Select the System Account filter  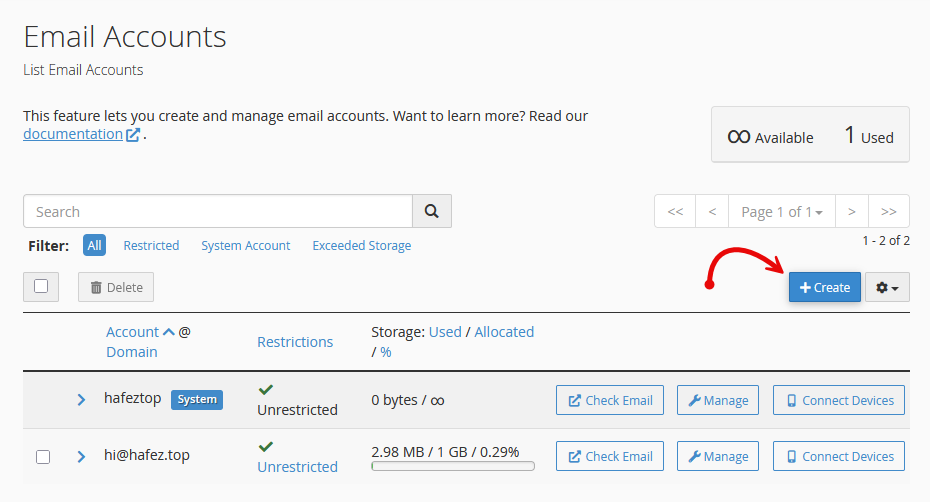pos(246,246)
